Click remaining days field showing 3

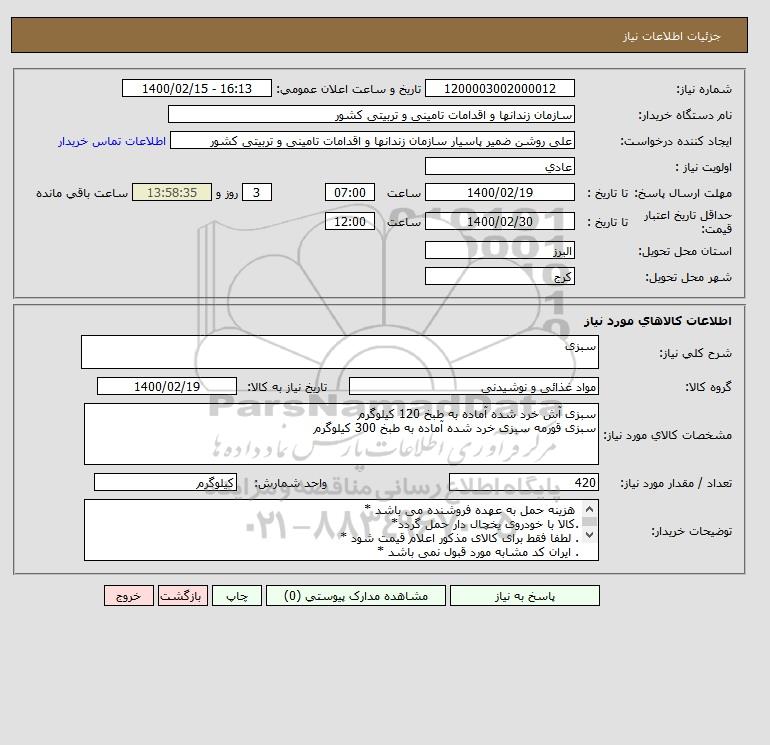[x=256, y=193]
